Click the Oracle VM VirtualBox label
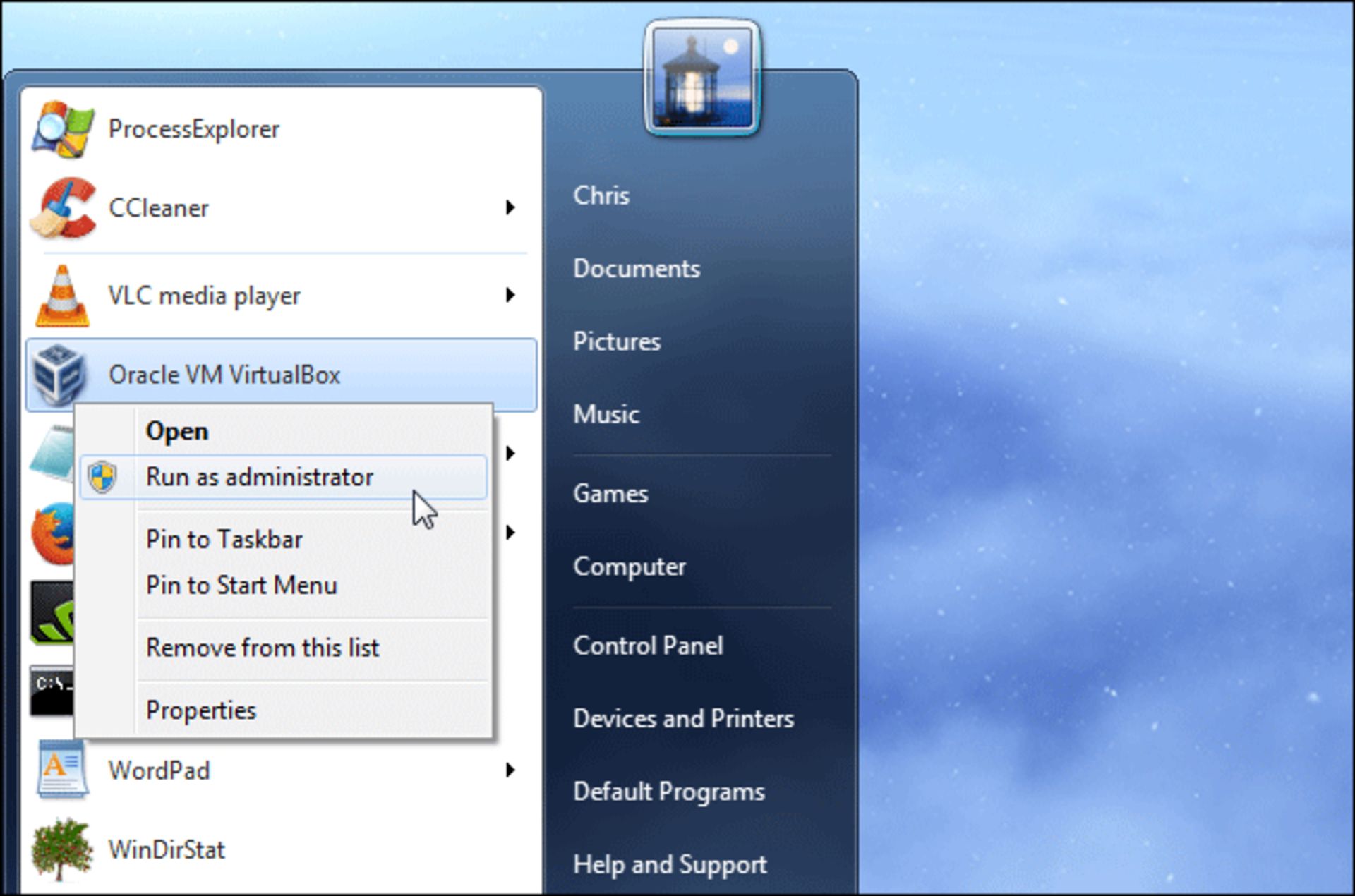The image size is (1355, 896). coord(224,375)
